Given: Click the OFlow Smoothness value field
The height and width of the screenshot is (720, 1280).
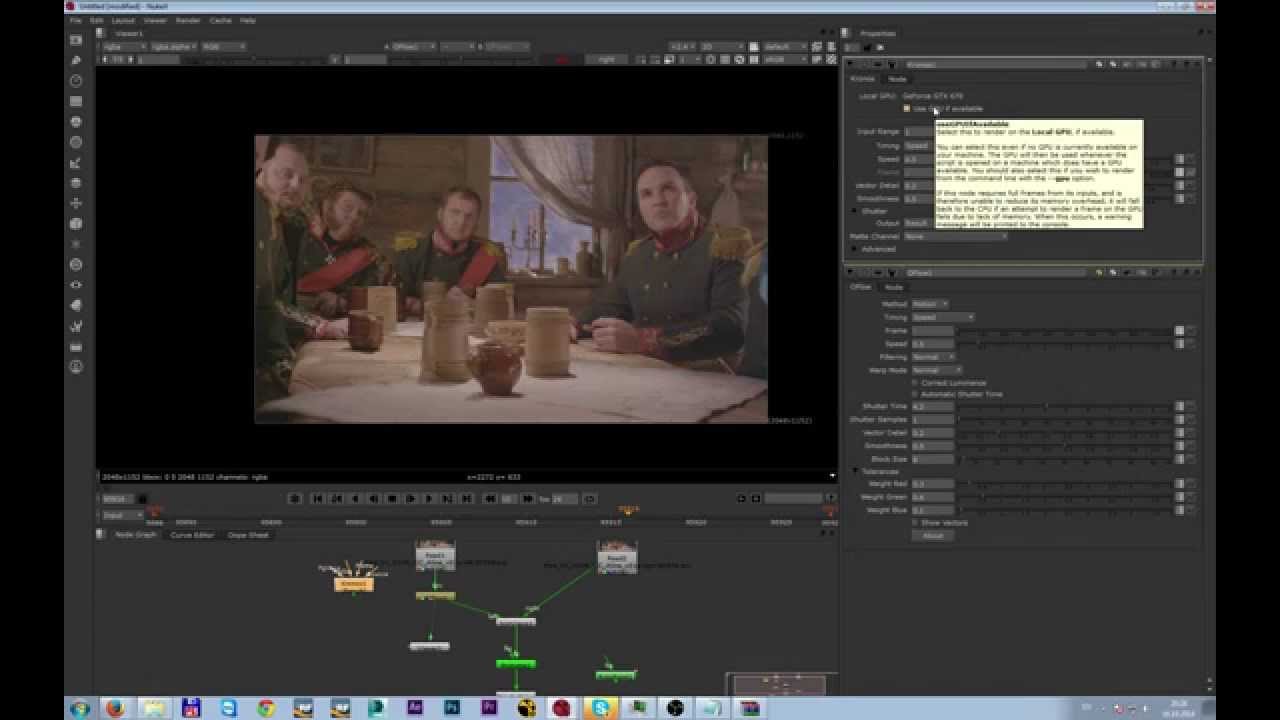Looking at the screenshot, I should 933,446.
